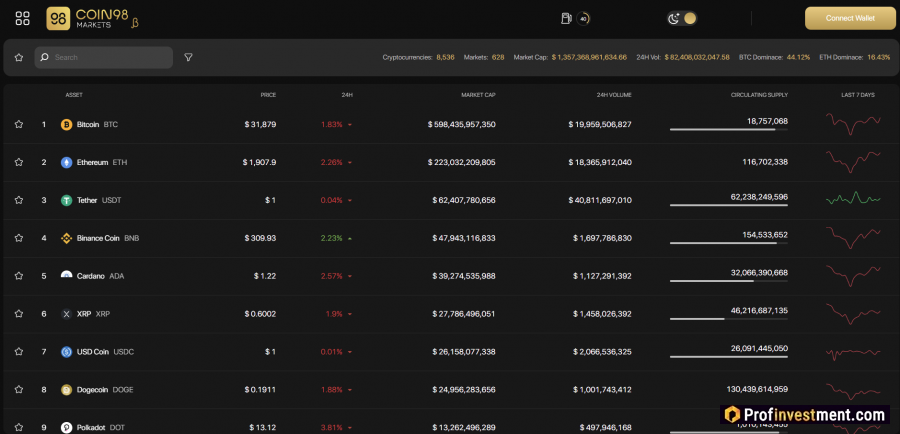The height and width of the screenshot is (434, 900).
Task: Open the Bitcoin asset name link
Action: click(x=88, y=125)
